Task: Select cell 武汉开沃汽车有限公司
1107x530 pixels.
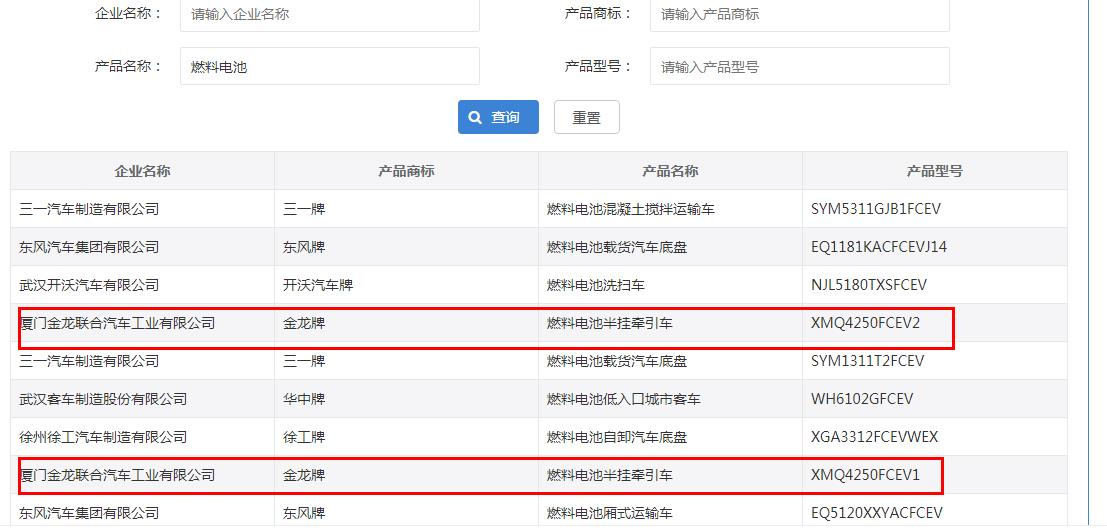Action: (x=143, y=285)
